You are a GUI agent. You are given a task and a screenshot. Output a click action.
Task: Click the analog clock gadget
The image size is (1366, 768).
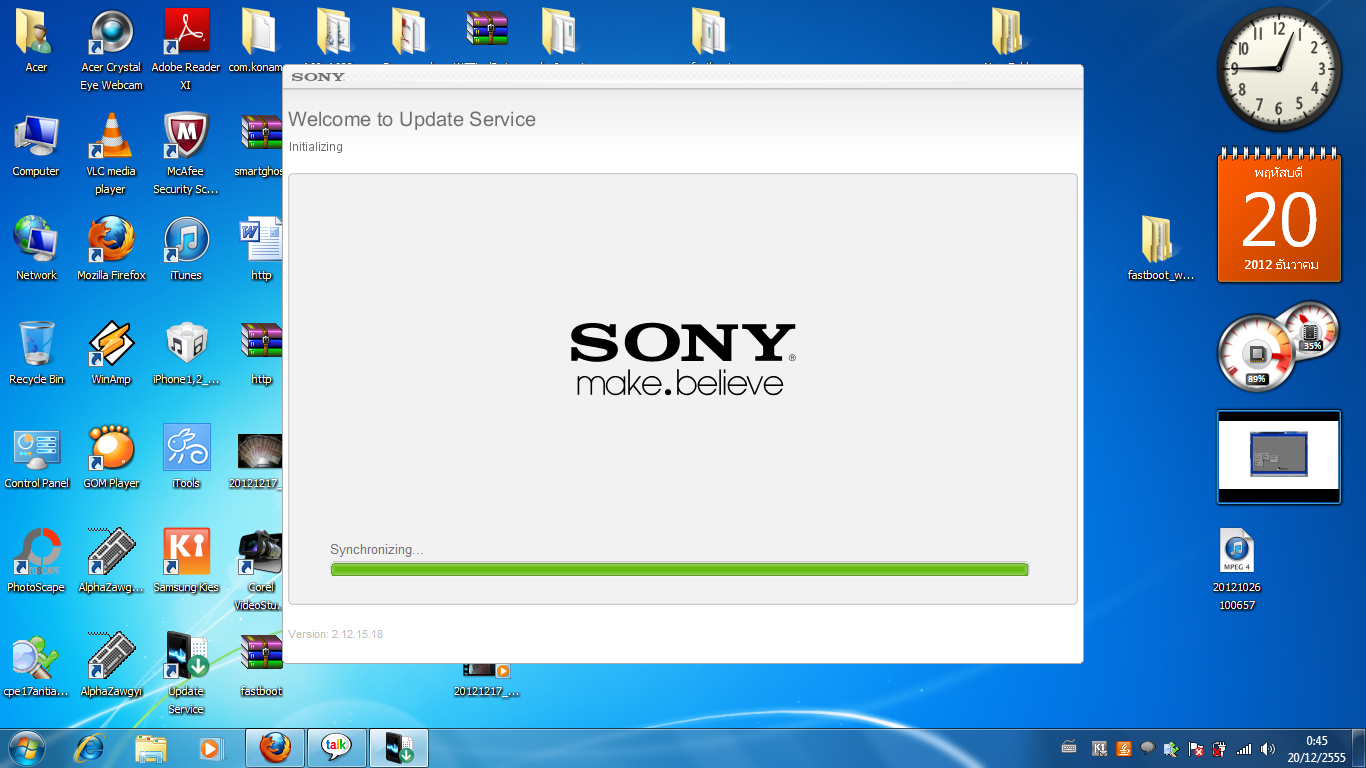pos(1280,68)
